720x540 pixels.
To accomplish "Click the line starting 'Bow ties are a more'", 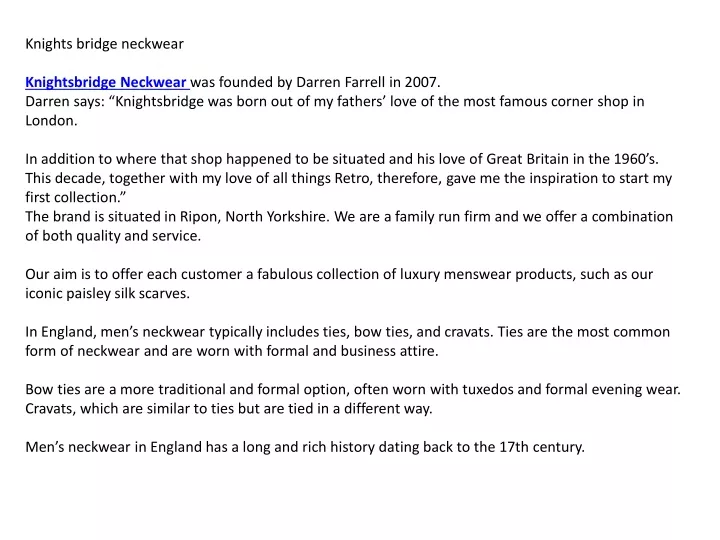I will tap(353, 389).
